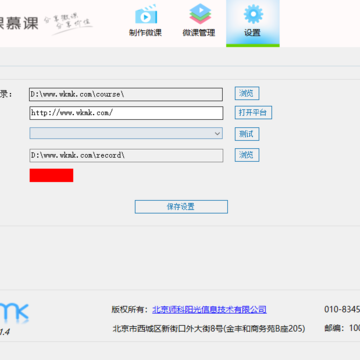360x360 pixels.
Task: Expand the empty dropdown combo box
Action: coord(126,133)
